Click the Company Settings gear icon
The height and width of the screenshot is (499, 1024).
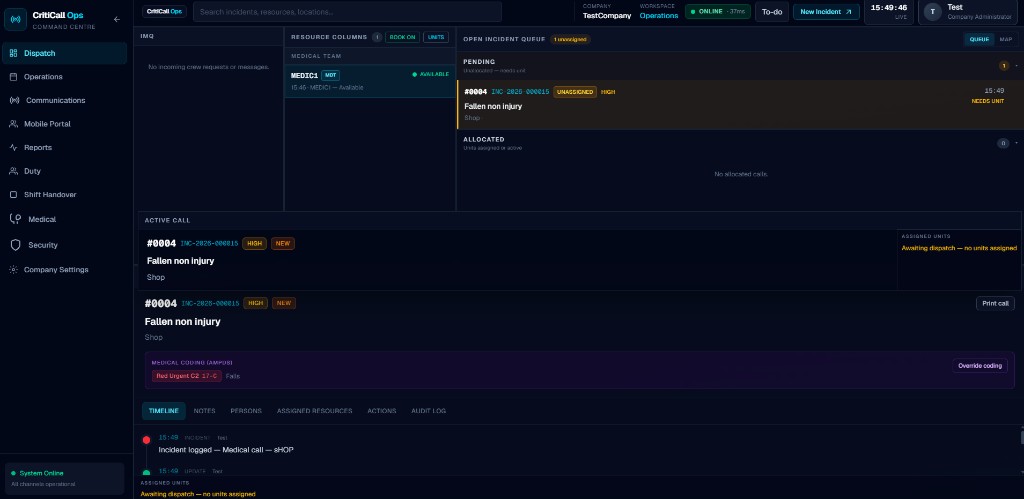pos(13,270)
